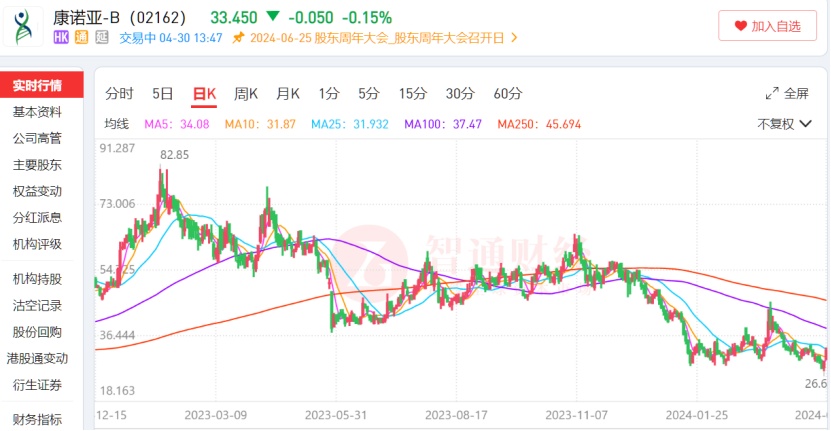Click the 2023-05-31 date axis label
Viewport: 831px width, 431px height.
[x=336, y=415]
